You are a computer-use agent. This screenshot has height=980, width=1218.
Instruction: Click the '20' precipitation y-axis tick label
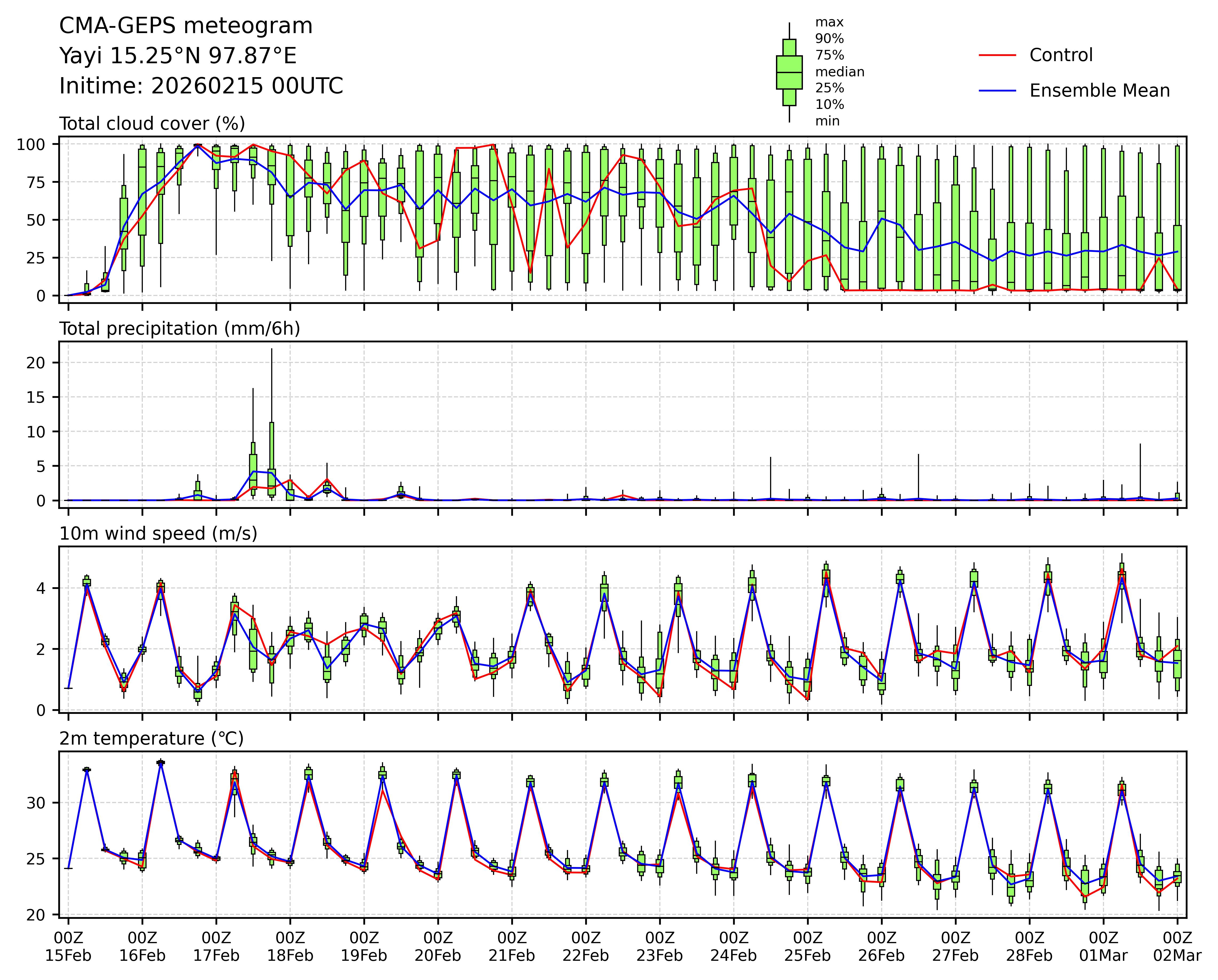tap(35, 363)
